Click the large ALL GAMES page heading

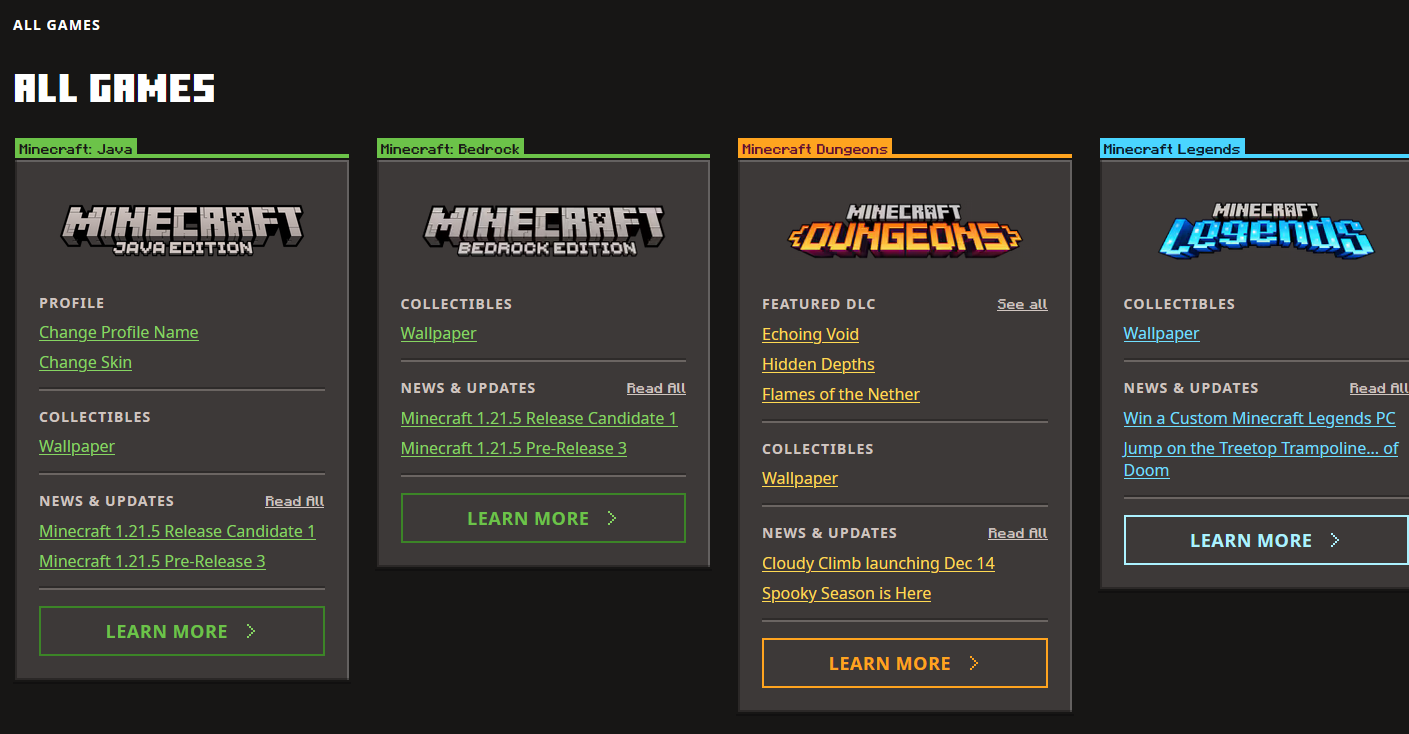[114, 88]
